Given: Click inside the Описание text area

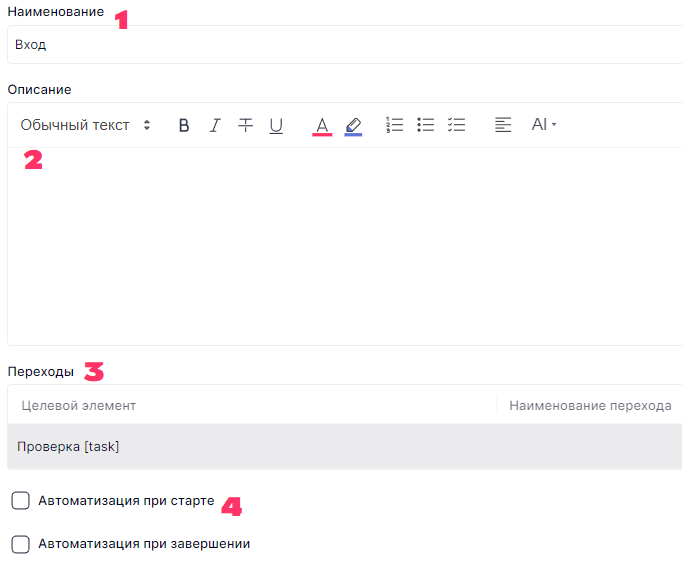Looking at the screenshot, I should [x=340, y=250].
